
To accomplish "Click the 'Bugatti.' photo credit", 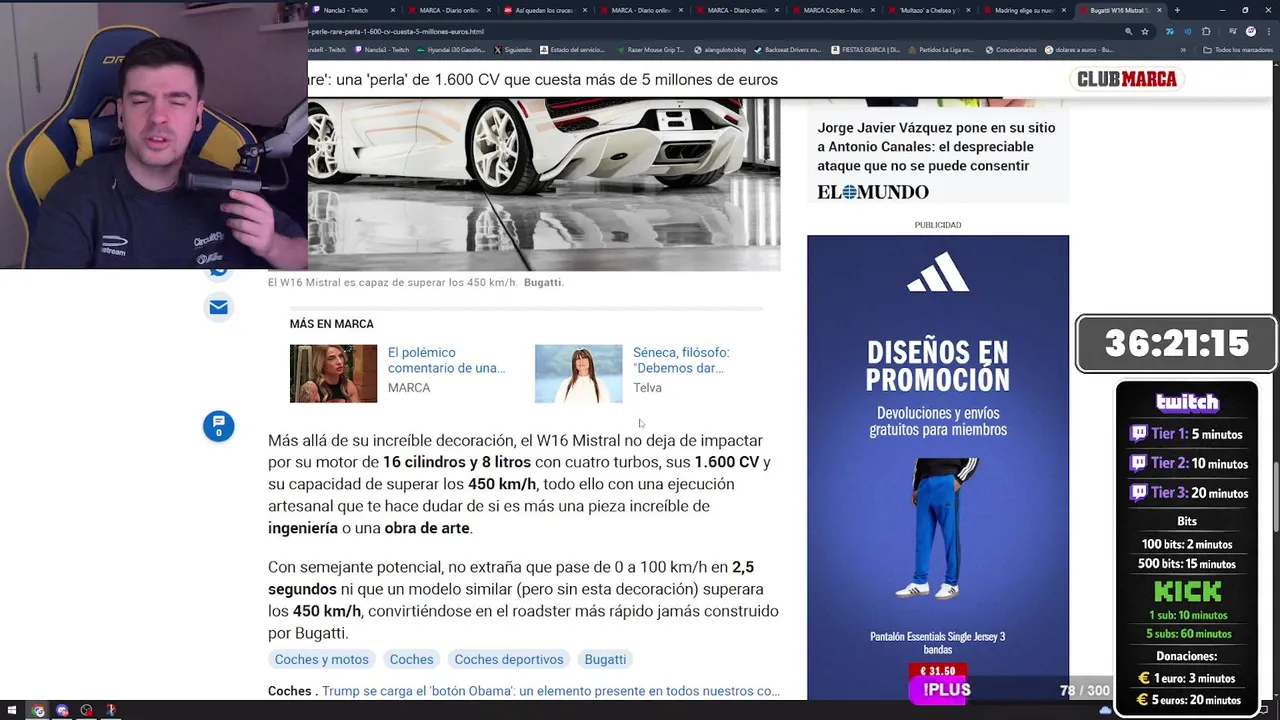I will click(544, 283).
